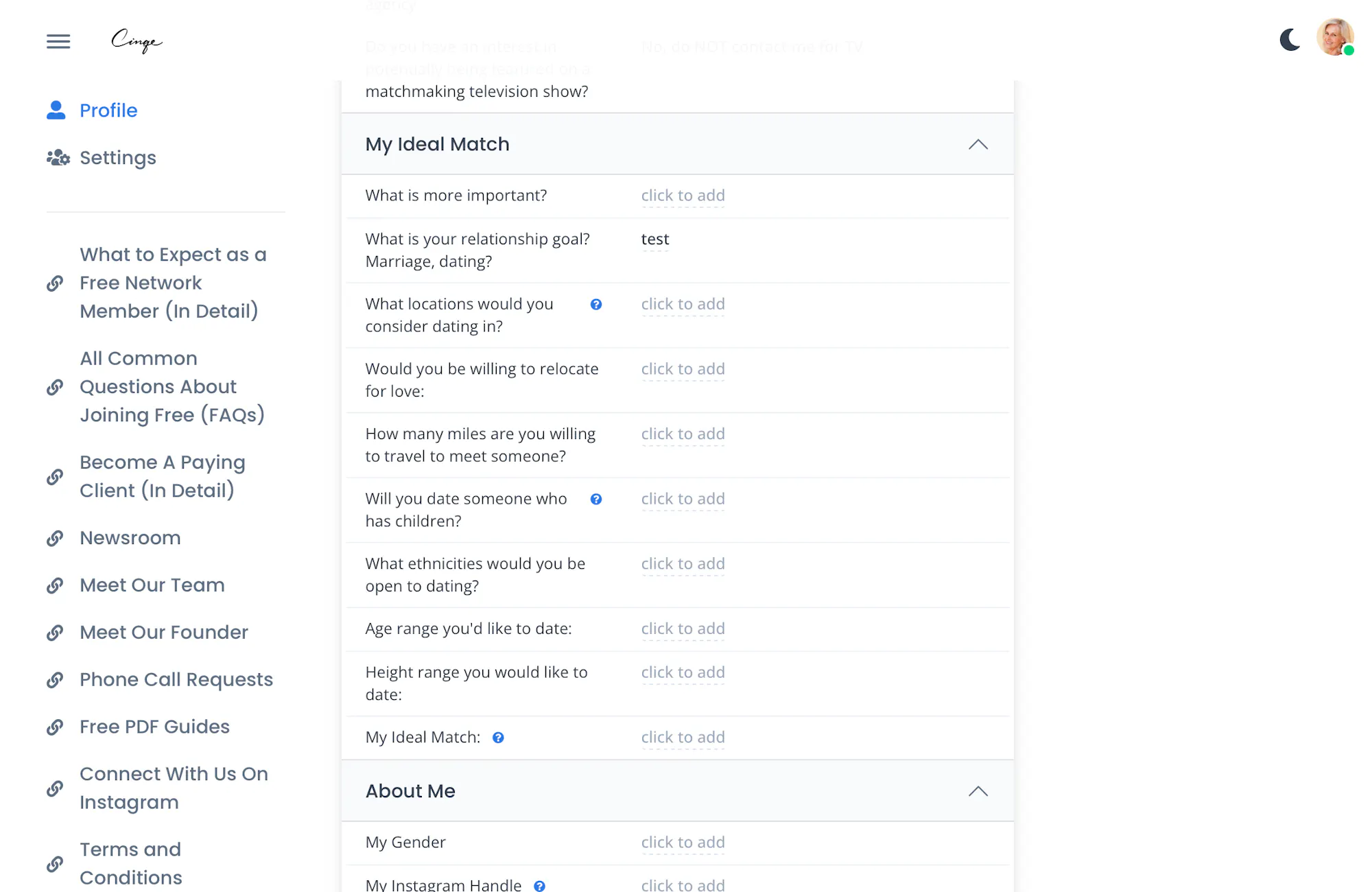Open the user avatar menu
Viewport: 1372px width, 892px height.
point(1334,37)
